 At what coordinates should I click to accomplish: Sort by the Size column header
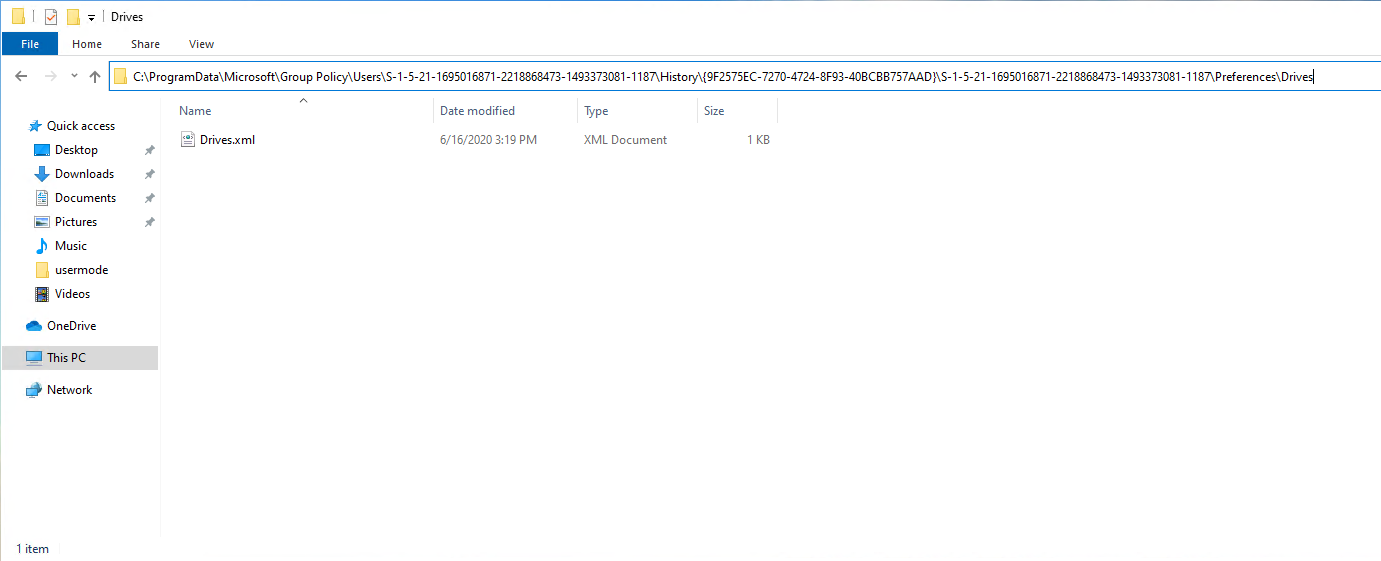(714, 111)
